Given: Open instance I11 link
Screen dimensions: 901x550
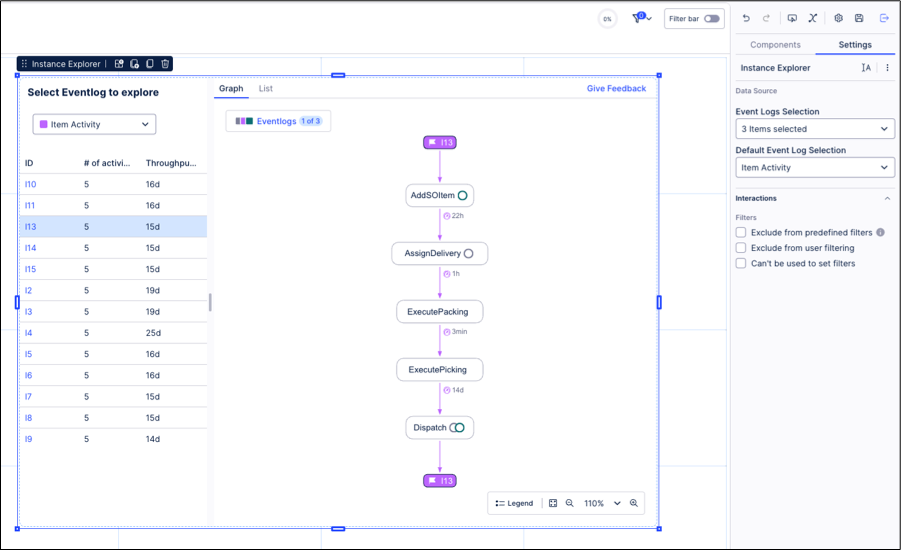Looking at the screenshot, I should coord(30,206).
